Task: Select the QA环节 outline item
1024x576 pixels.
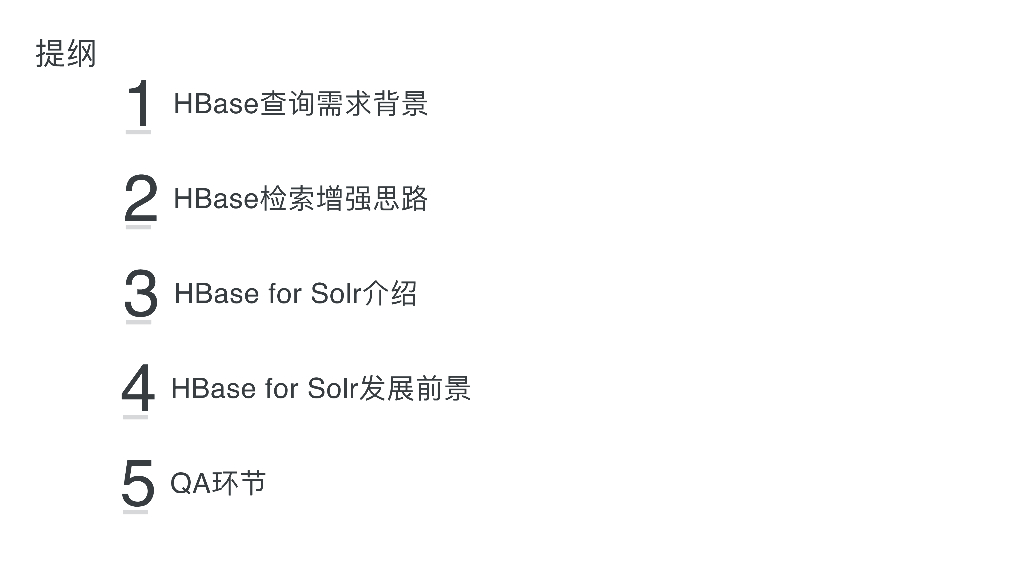Action: (x=218, y=483)
